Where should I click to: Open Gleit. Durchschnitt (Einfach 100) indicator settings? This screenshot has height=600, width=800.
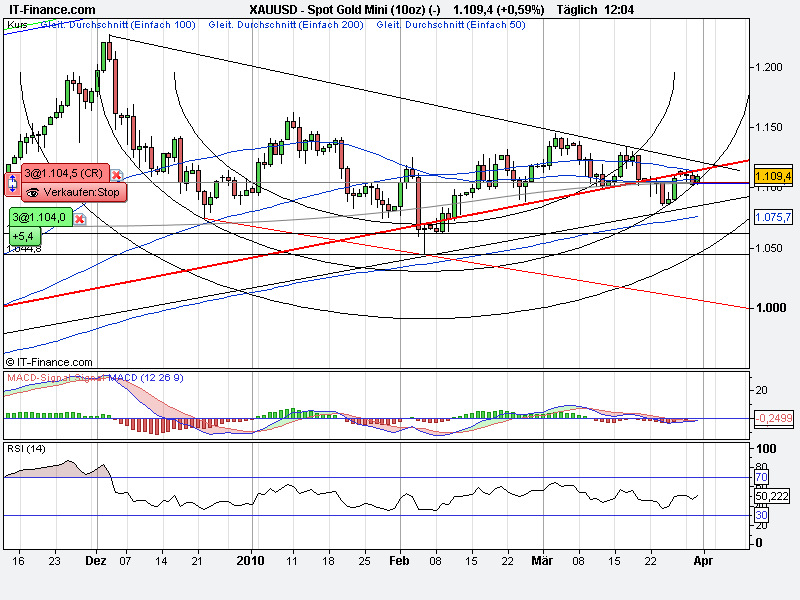[x=118, y=24]
